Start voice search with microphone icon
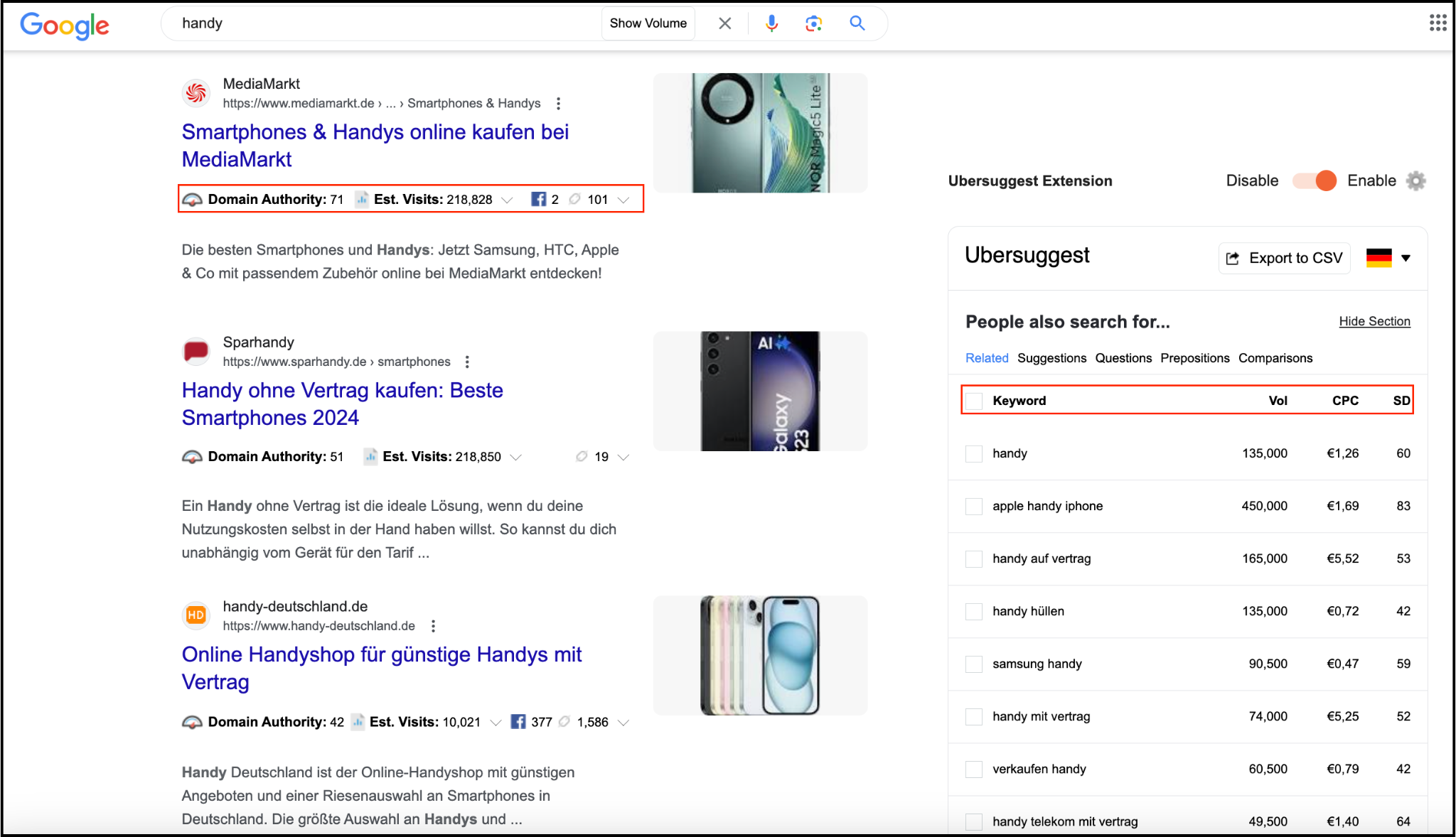 pos(771,23)
